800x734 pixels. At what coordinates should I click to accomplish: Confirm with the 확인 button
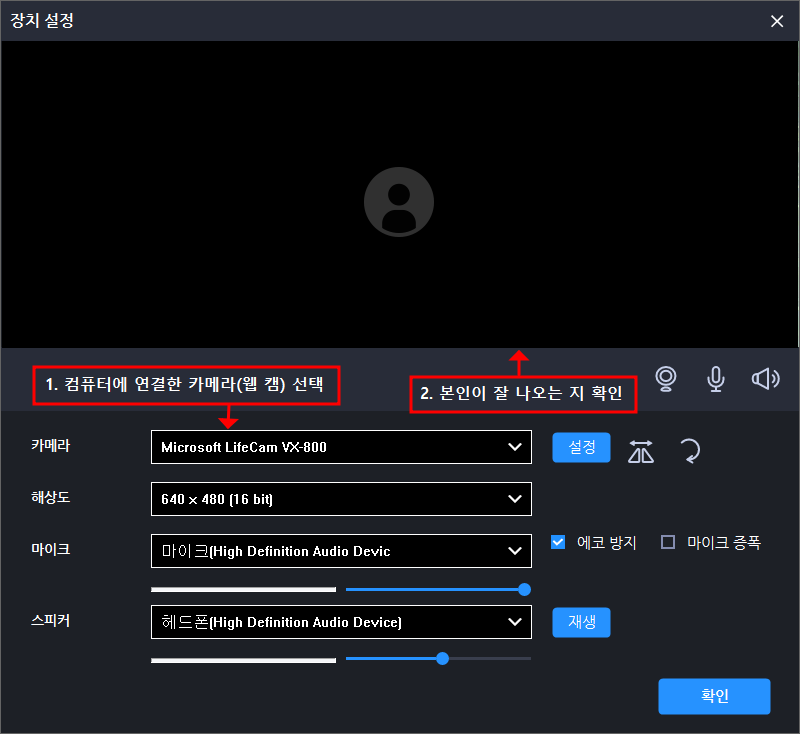pos(714,696)
